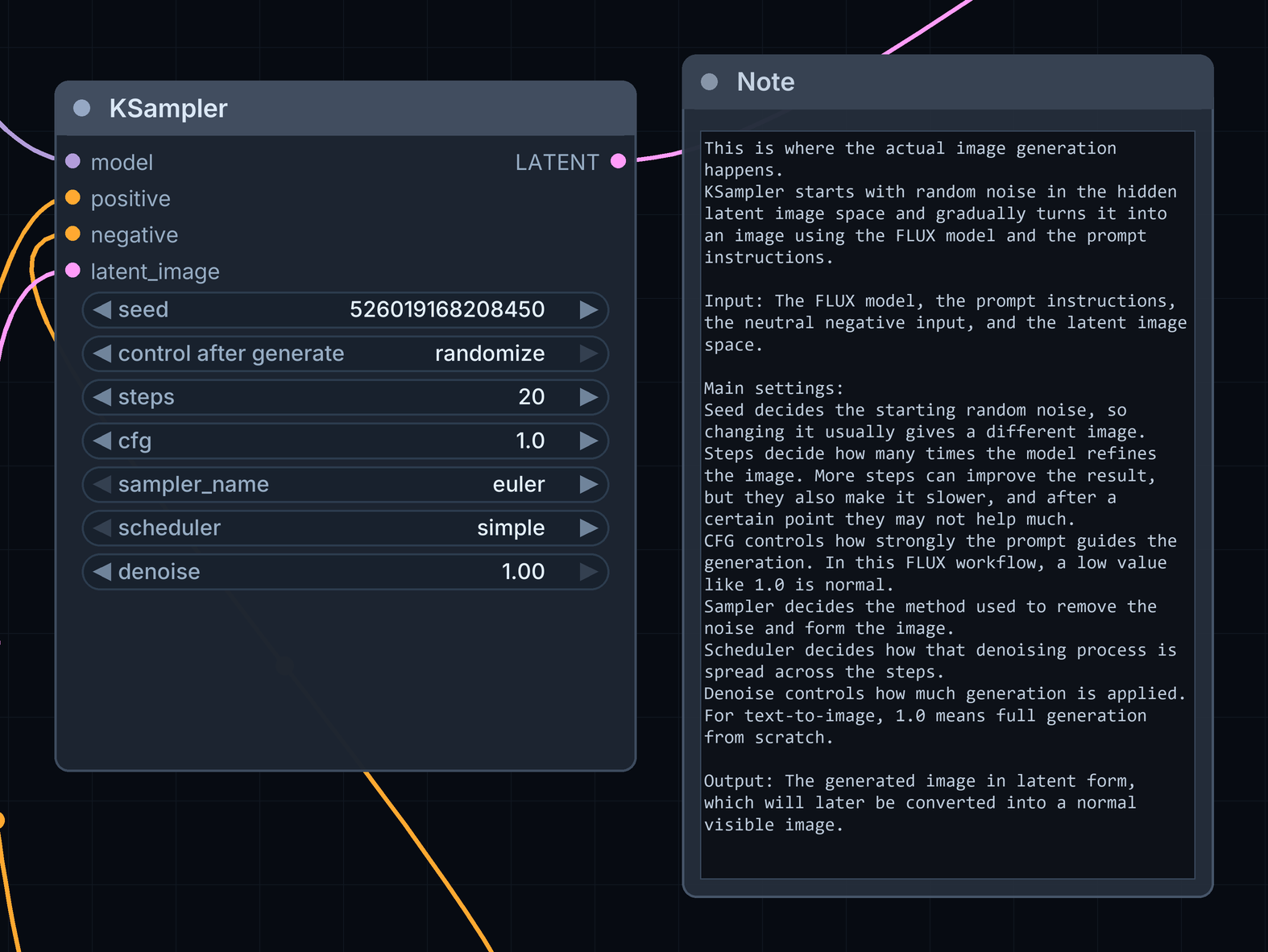Click the KSampler node title

click(x=168, y=108)
